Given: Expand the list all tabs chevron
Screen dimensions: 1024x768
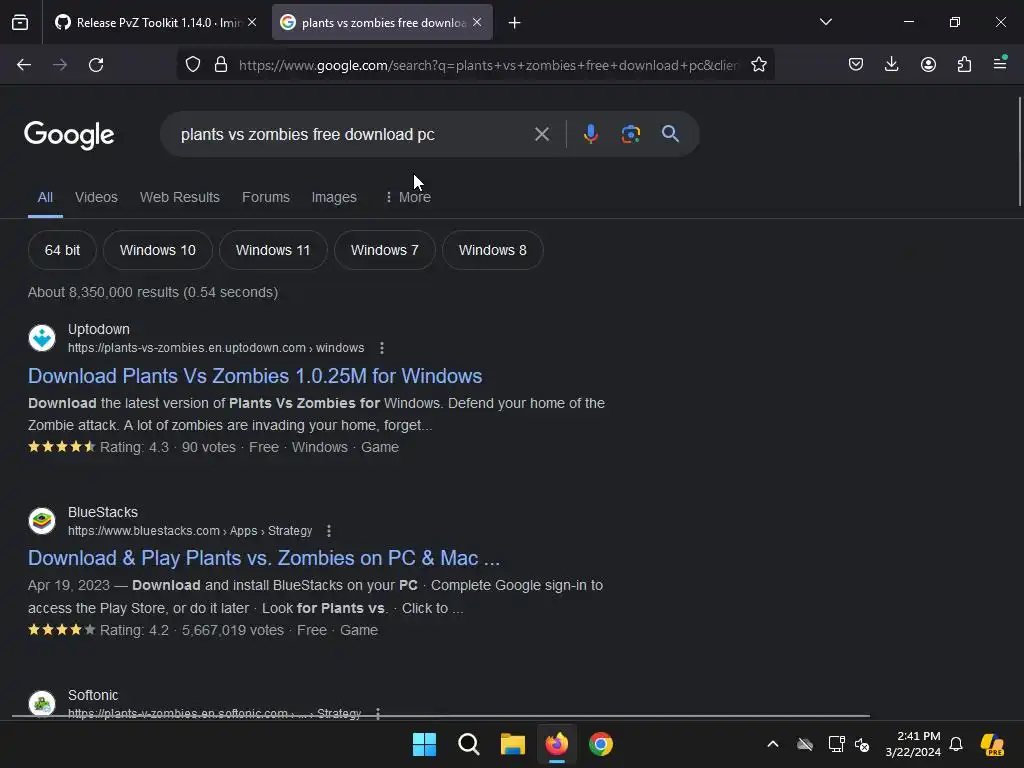Looking at the screenshot, I should pos(825,22).
